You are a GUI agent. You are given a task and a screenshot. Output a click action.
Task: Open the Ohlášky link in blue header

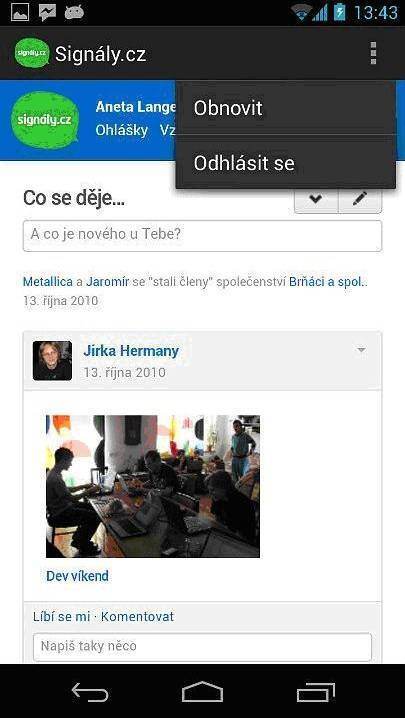pyautogui.click(x=121, y=131)
